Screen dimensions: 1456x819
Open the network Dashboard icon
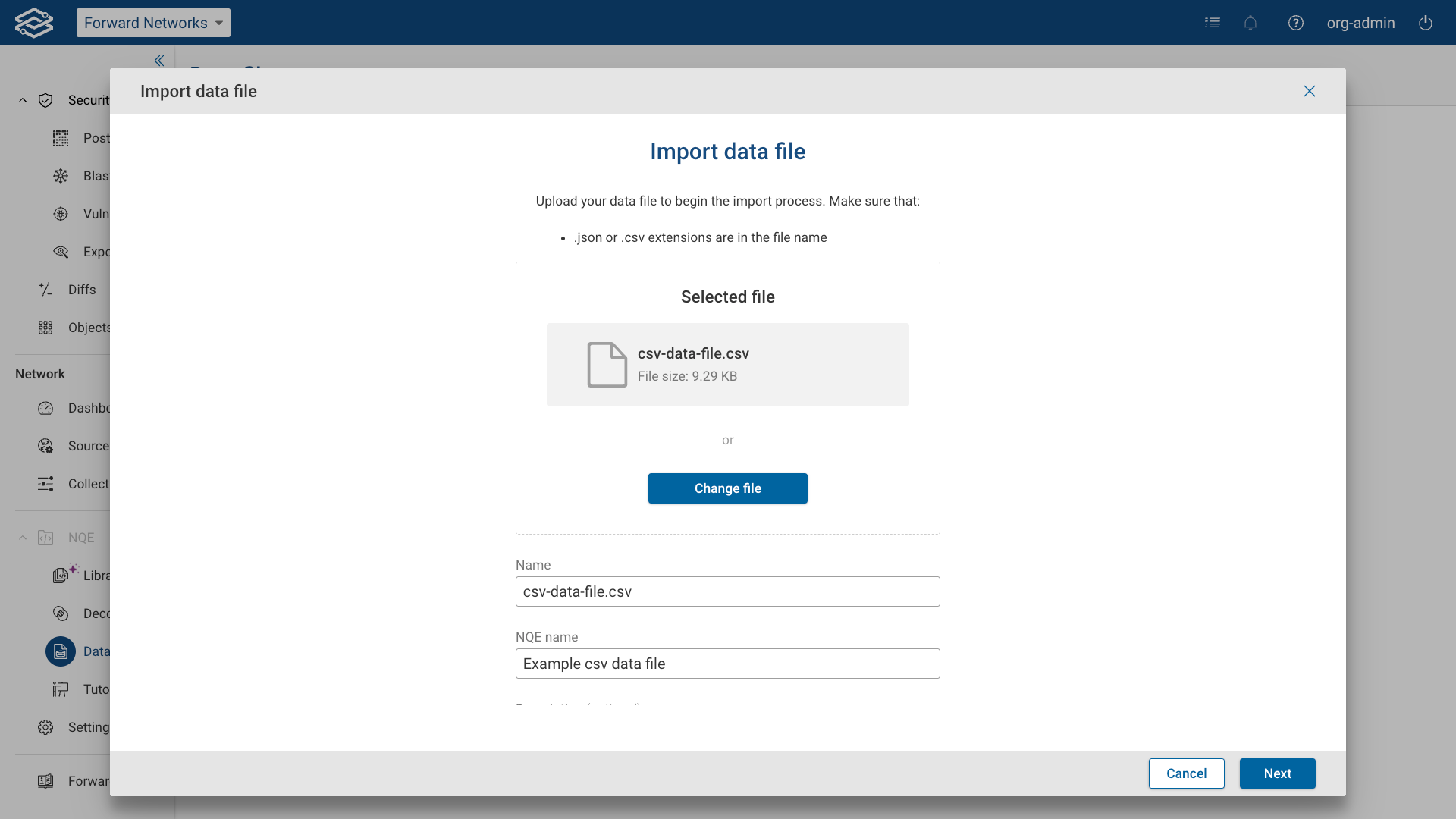click(x=45, y=408)
